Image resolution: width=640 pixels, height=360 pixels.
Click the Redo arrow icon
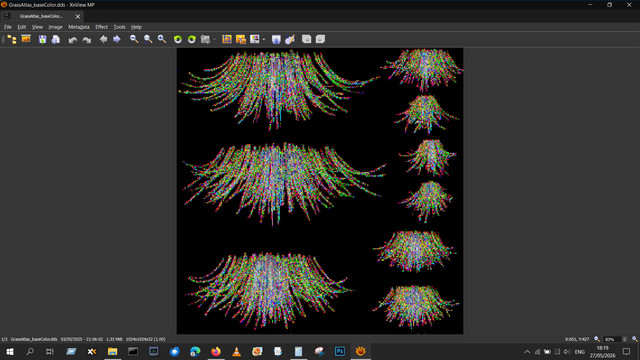pos(87,40)
